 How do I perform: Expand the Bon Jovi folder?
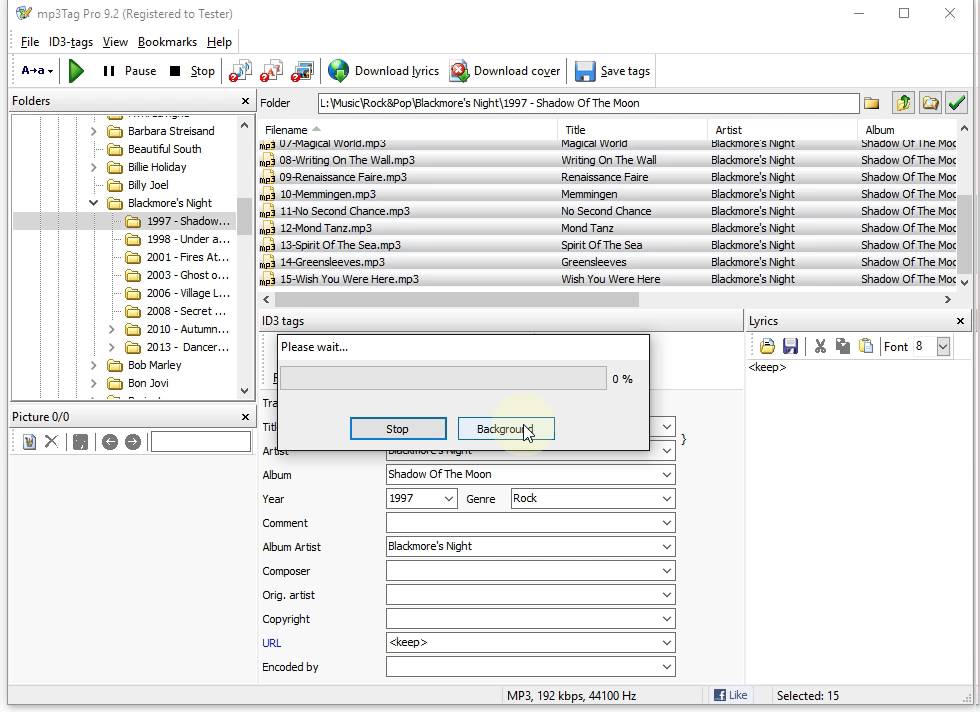93,383
